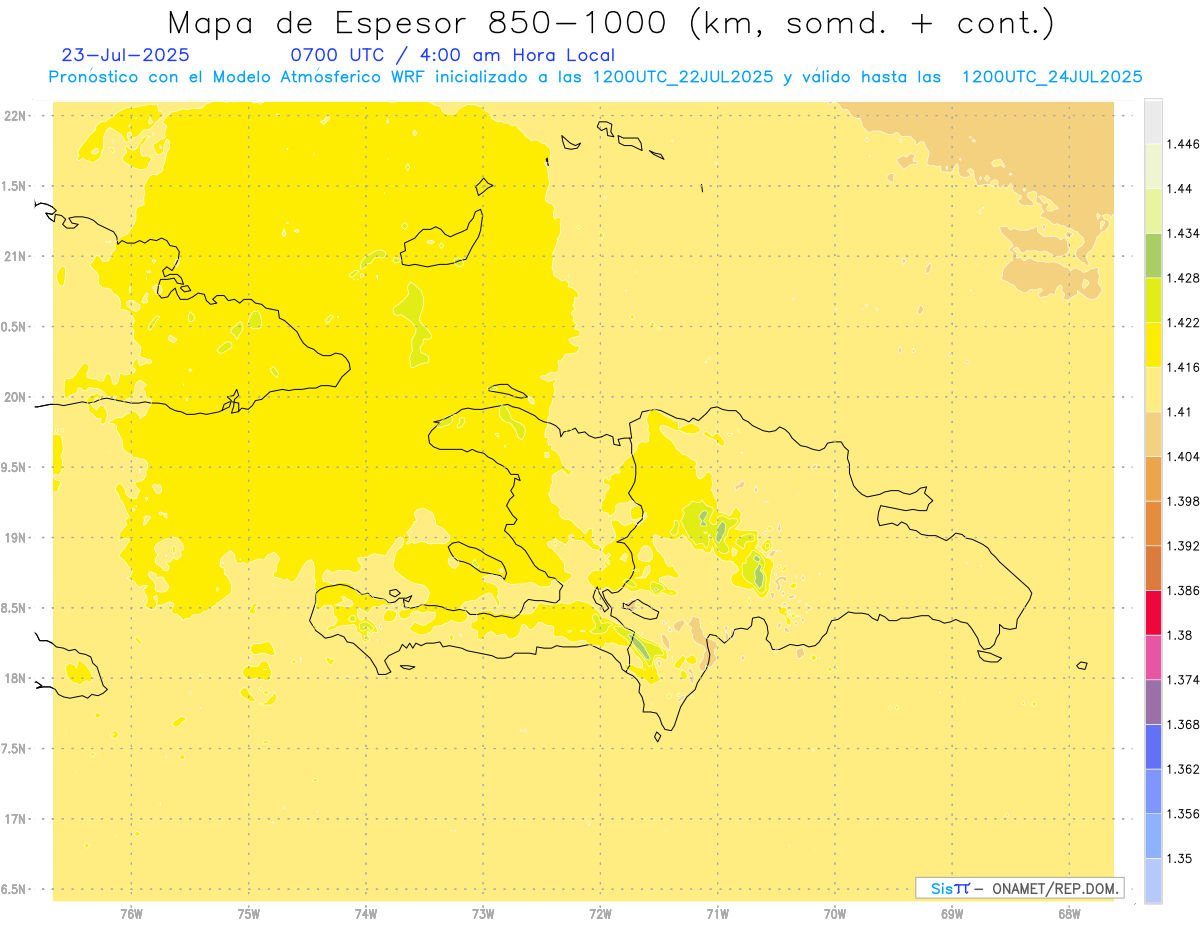
Task: Click the '0700 UTC / 4:00 am Hora Local' time text
Action: click(x=453, y=55)
